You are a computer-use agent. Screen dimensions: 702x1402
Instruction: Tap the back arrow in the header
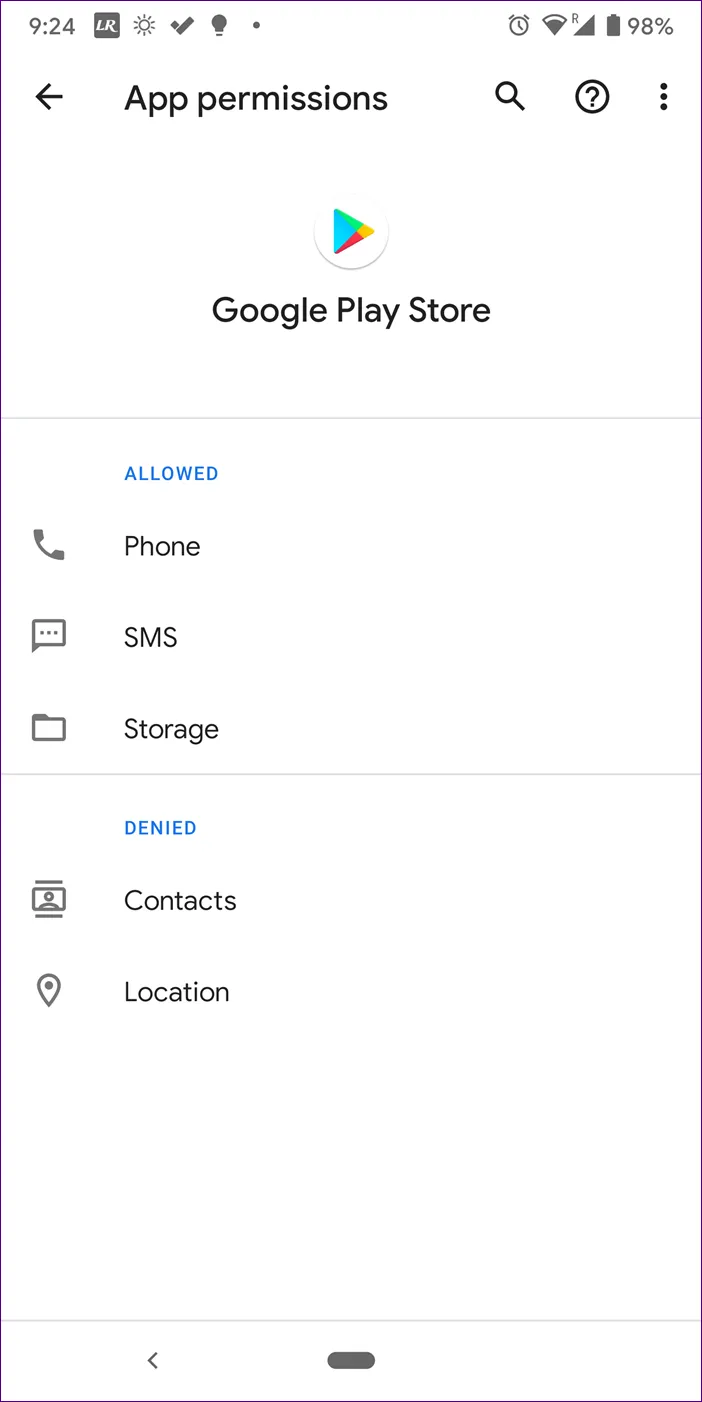[x=49, y=97]
